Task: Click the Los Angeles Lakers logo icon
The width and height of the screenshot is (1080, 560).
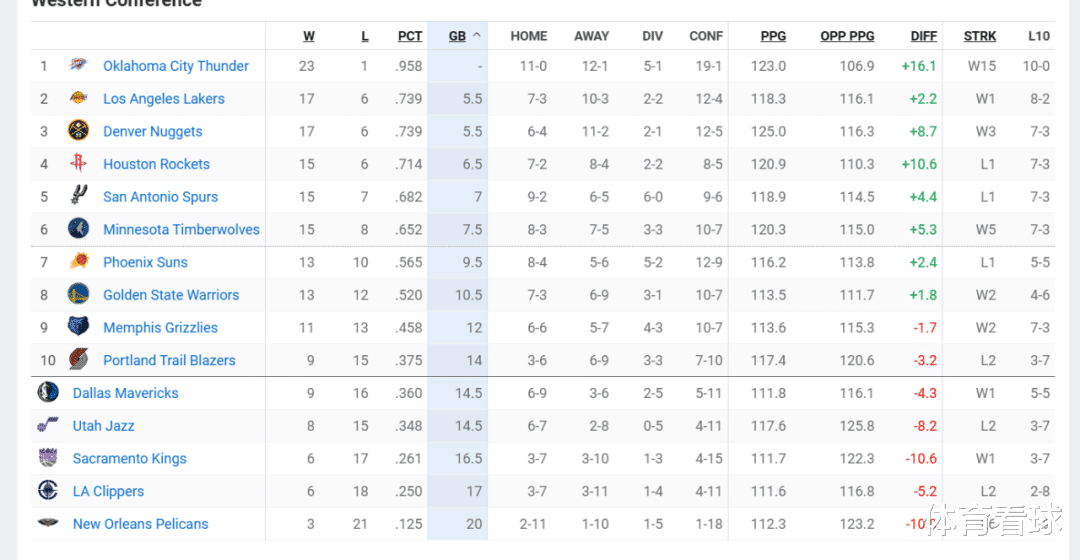Action: click(x=78, y=99)
